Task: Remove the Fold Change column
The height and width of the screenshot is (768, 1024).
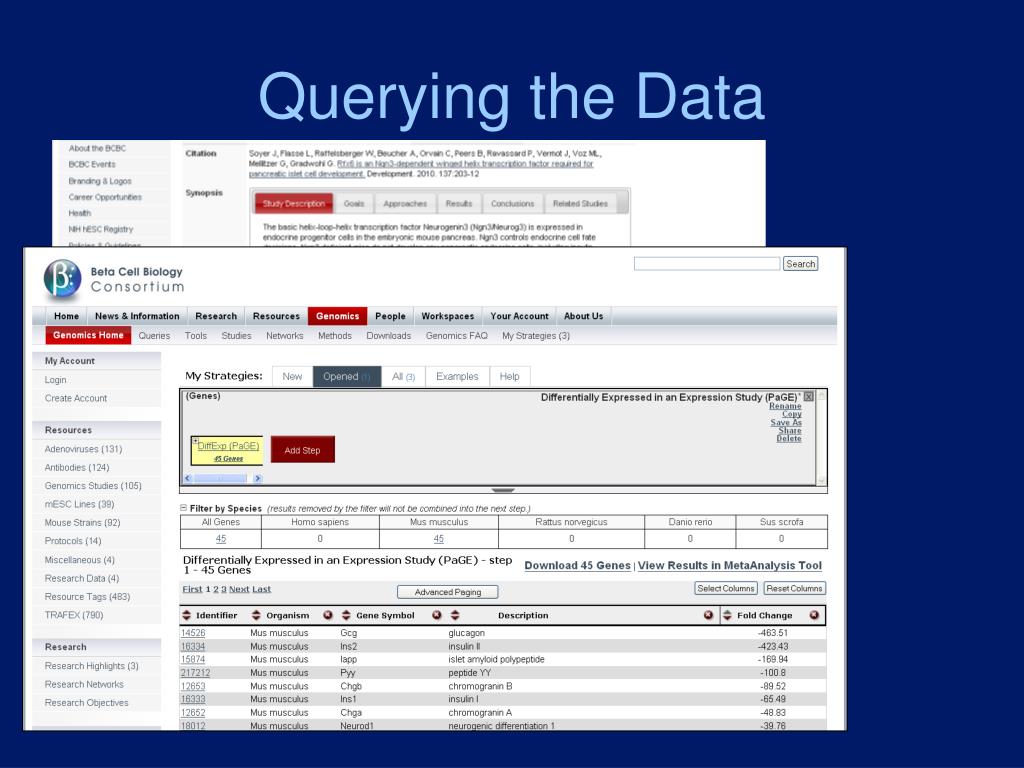Action: coord(814,615)
